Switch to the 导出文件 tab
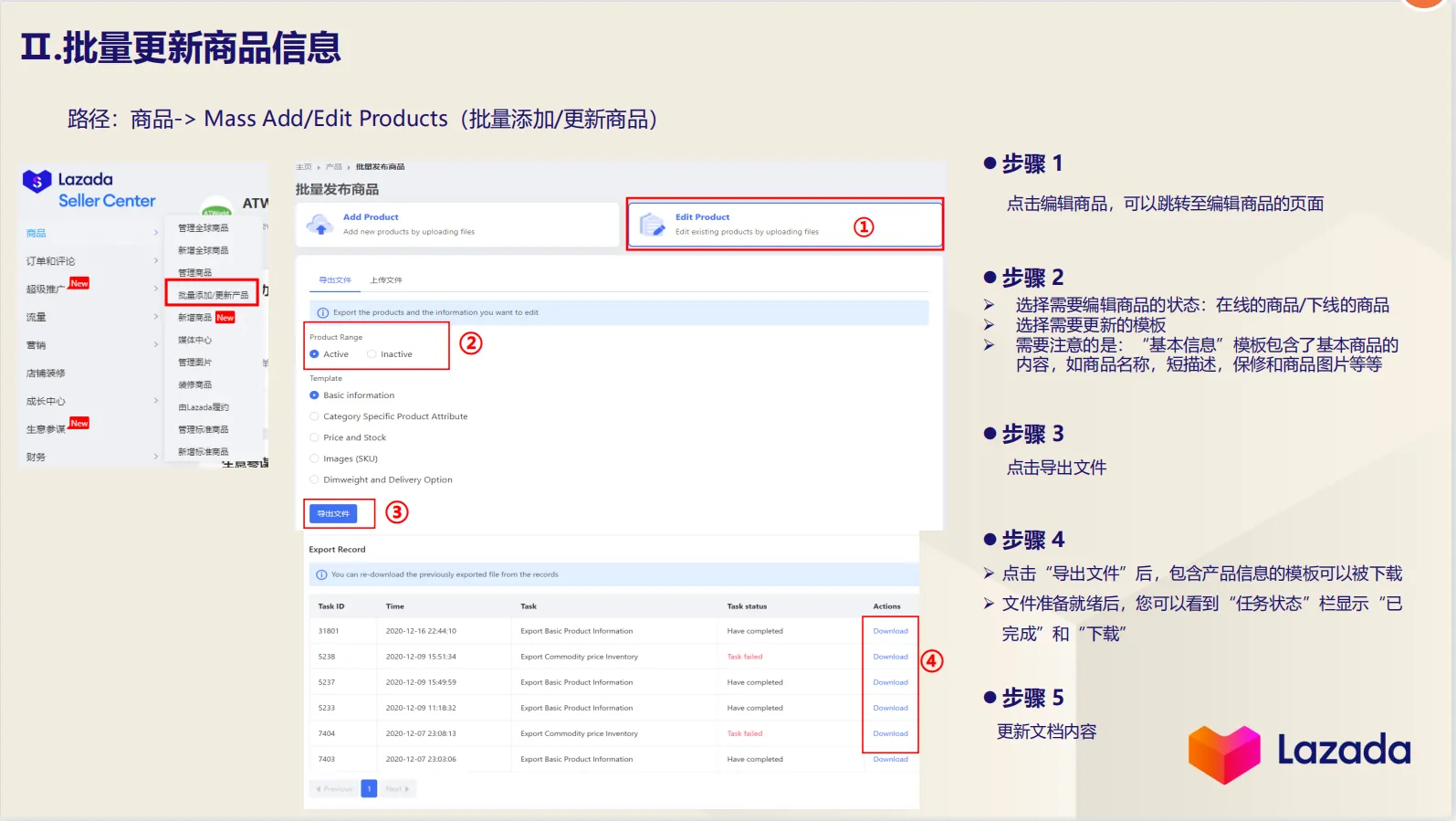This screenshot has height=821, width=1456. click(335, 280)
